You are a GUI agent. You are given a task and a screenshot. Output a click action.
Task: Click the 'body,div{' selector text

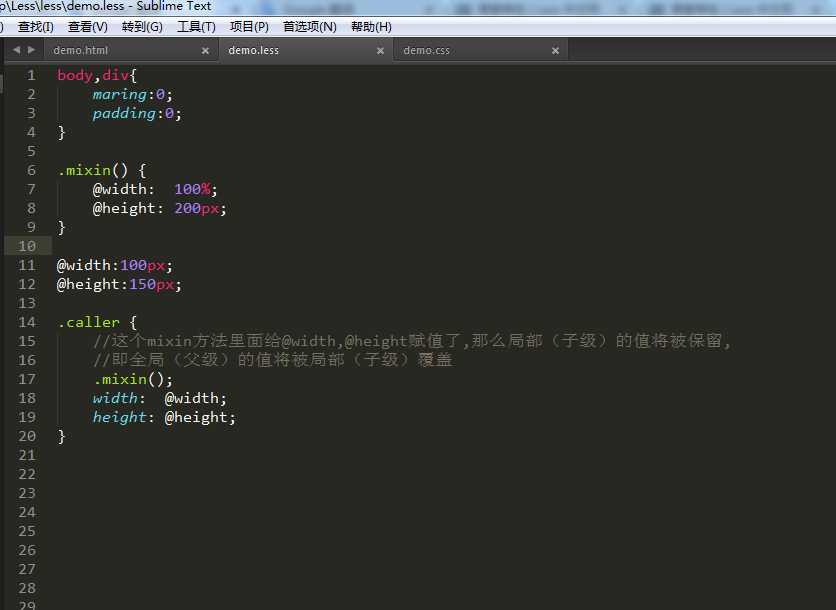coord(97,75)
